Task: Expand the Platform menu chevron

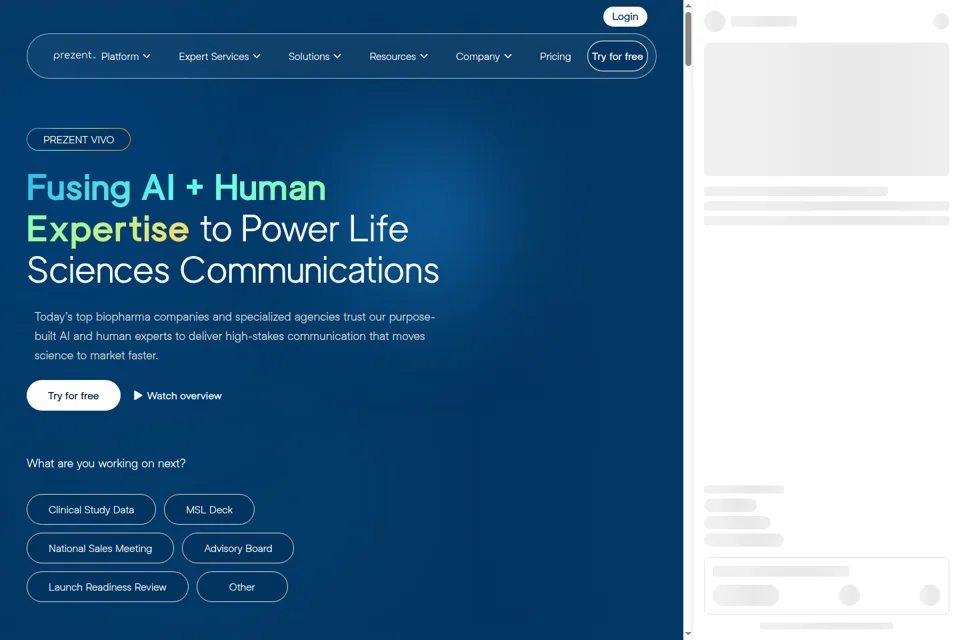Action: (x=146, y=56)
